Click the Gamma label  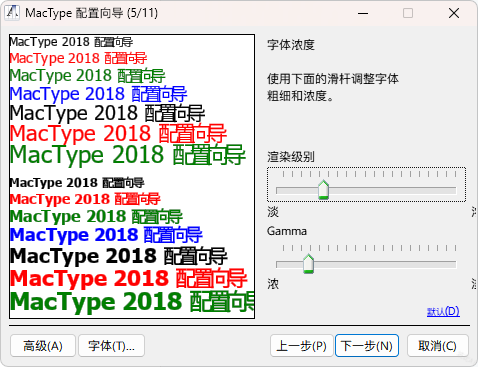[x=287, y=231]
